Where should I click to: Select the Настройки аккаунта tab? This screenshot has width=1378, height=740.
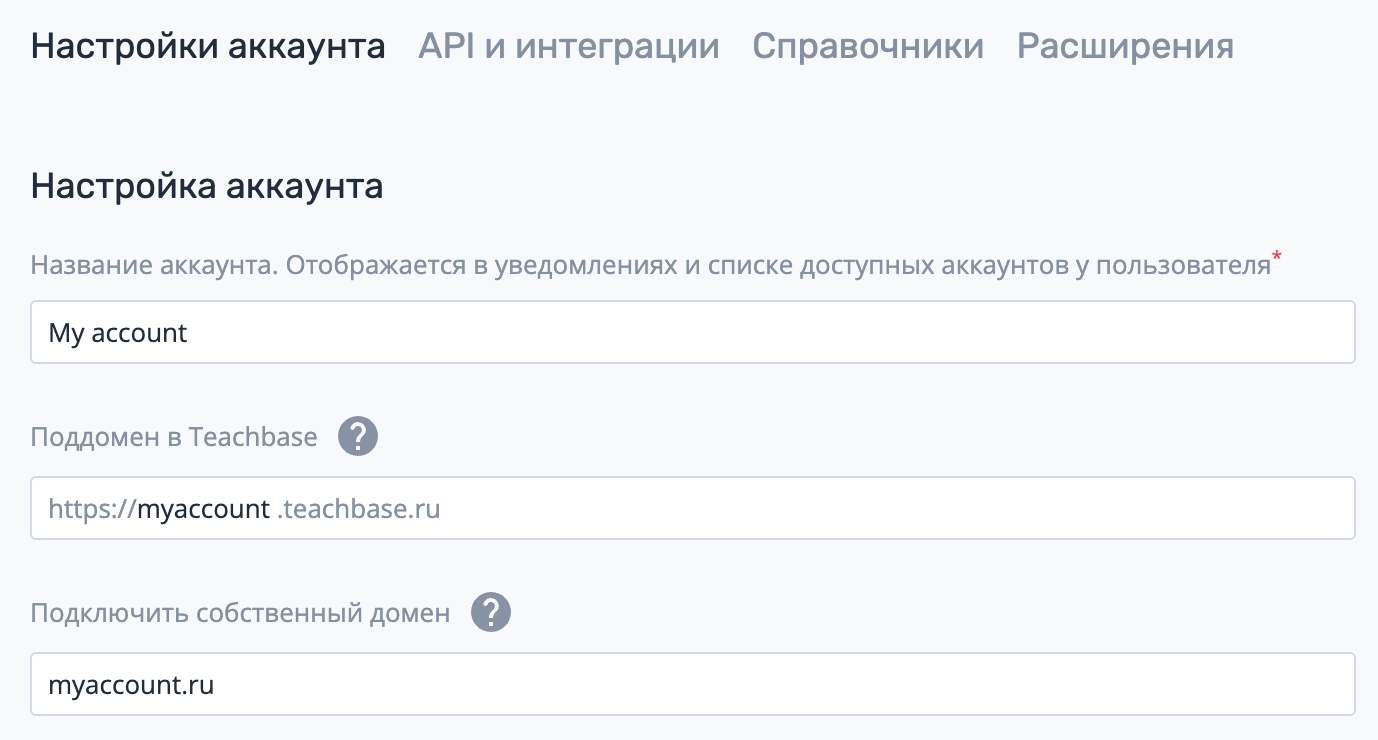click(208, 46)
